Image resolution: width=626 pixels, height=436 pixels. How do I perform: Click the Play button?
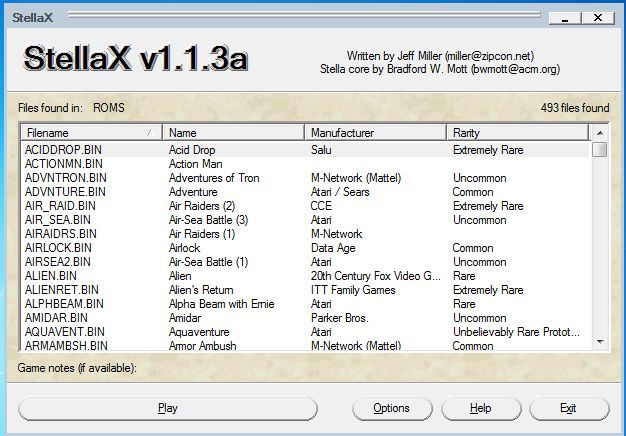tap(168, 408)
